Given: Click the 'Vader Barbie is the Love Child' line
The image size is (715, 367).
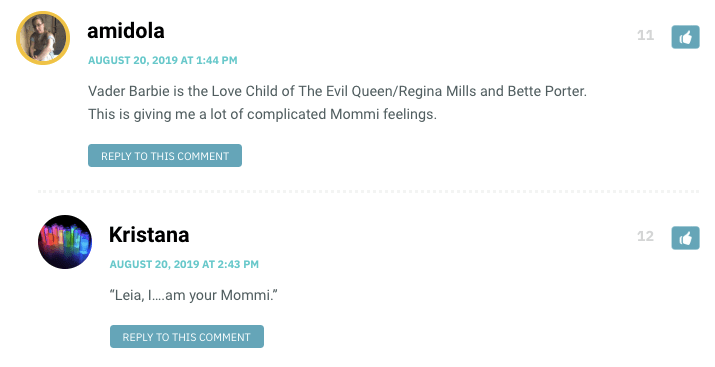Looking at the screenshot, I should pyautogui.click(x=337, y=91).
